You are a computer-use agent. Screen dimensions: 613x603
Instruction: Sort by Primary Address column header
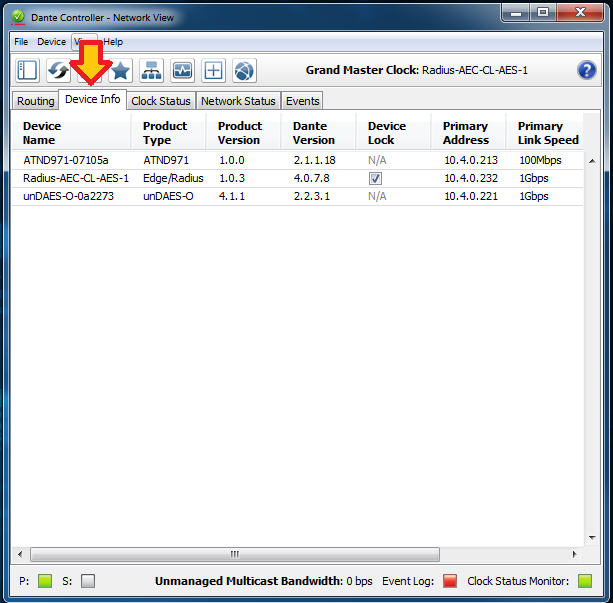click(x=469, y=133)
